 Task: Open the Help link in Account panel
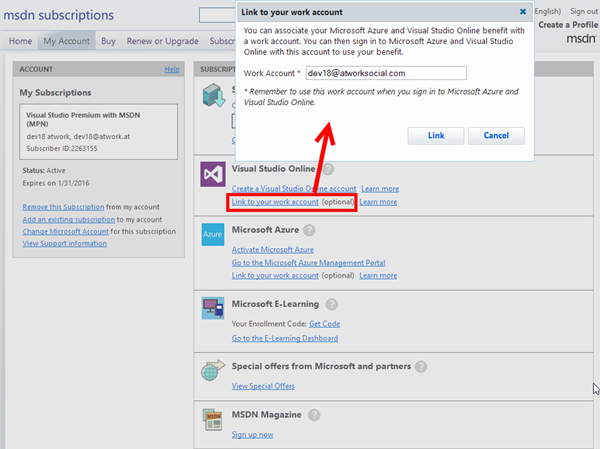(x=172, y=69)
